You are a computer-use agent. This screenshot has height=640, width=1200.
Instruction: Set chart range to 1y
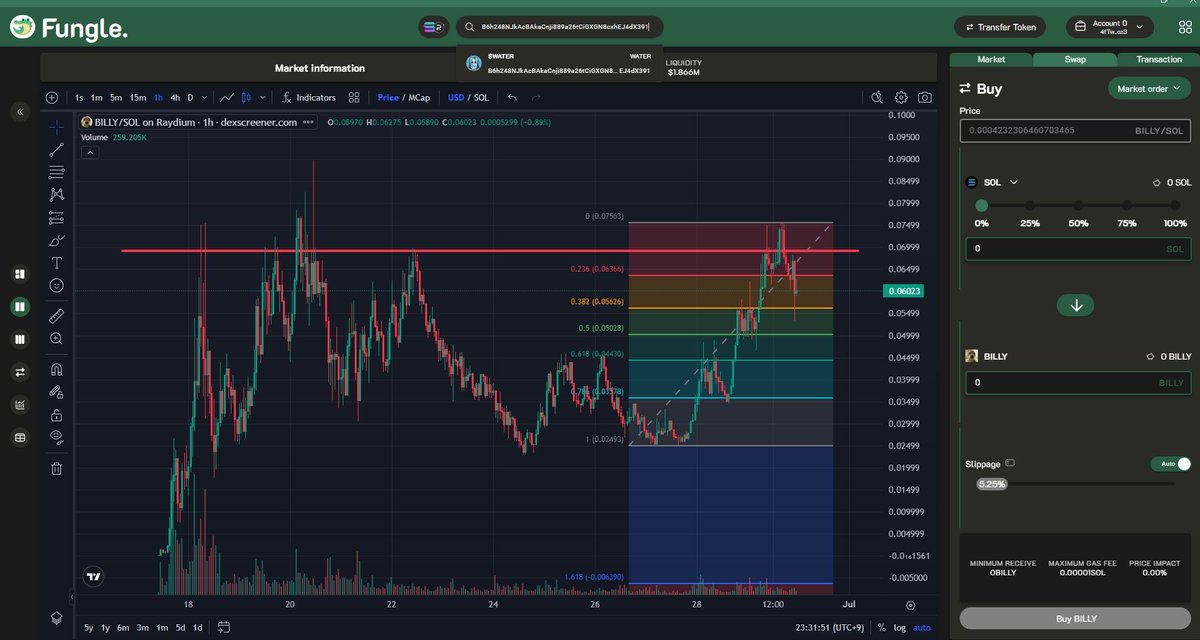(106, 627)
